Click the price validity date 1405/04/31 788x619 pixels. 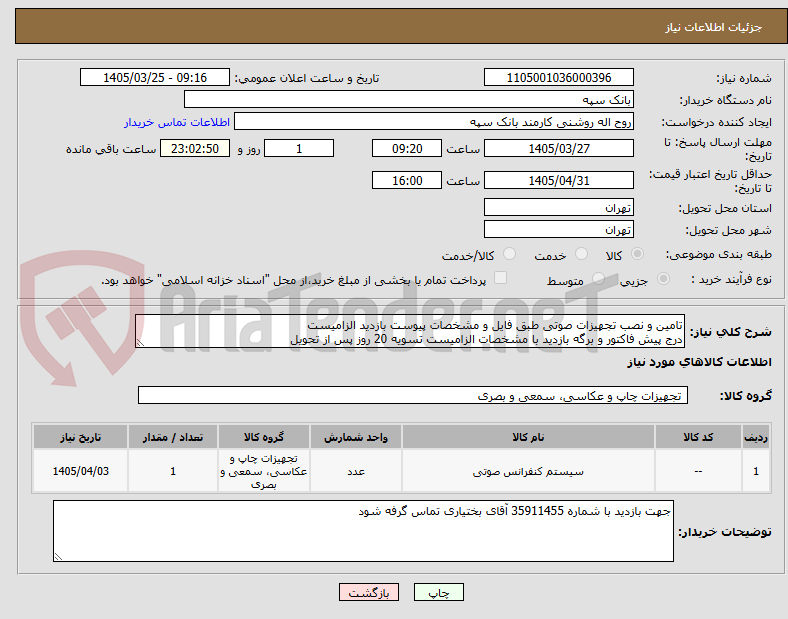[x=559, y=180]
